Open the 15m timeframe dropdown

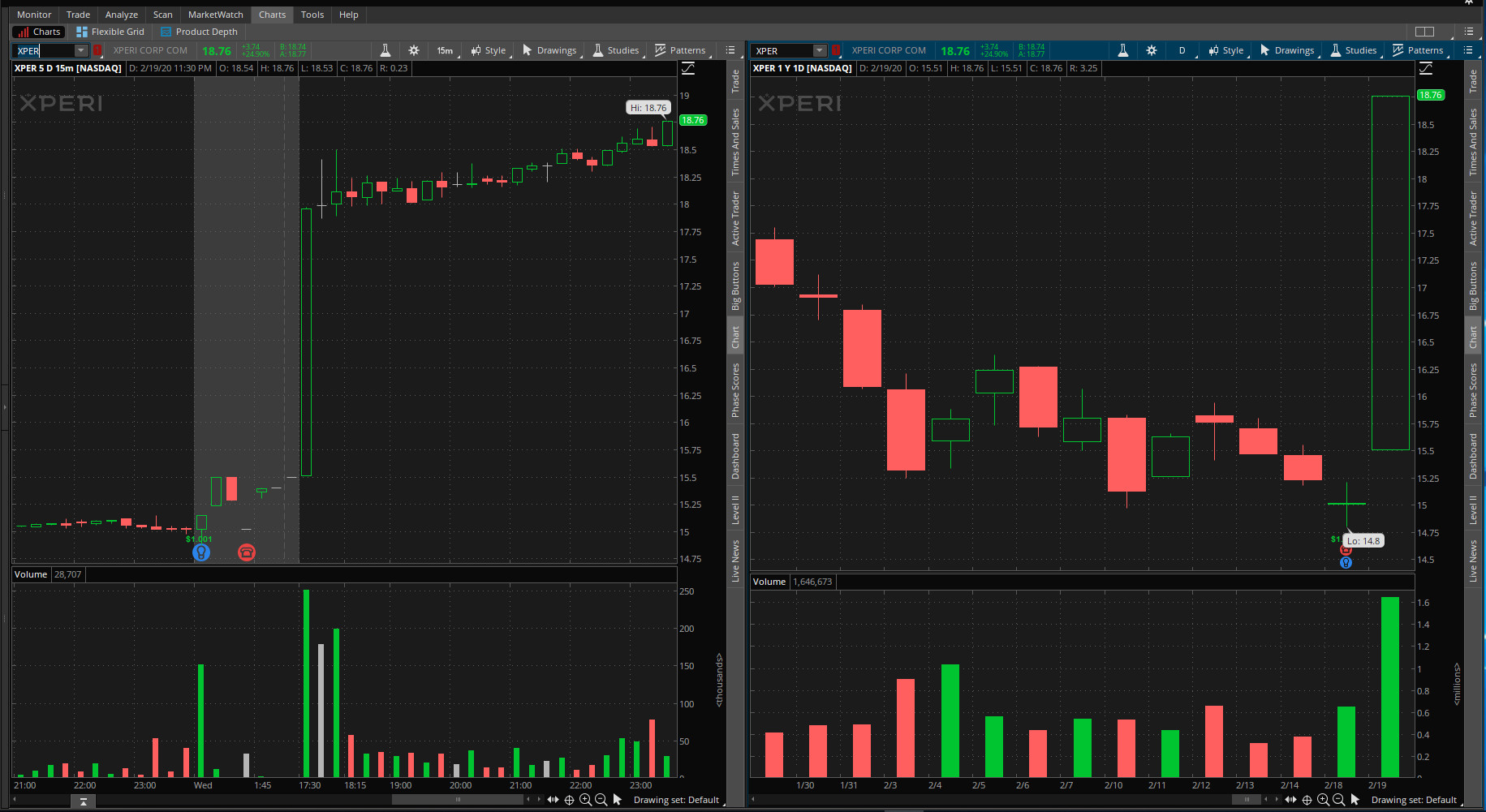446,50
